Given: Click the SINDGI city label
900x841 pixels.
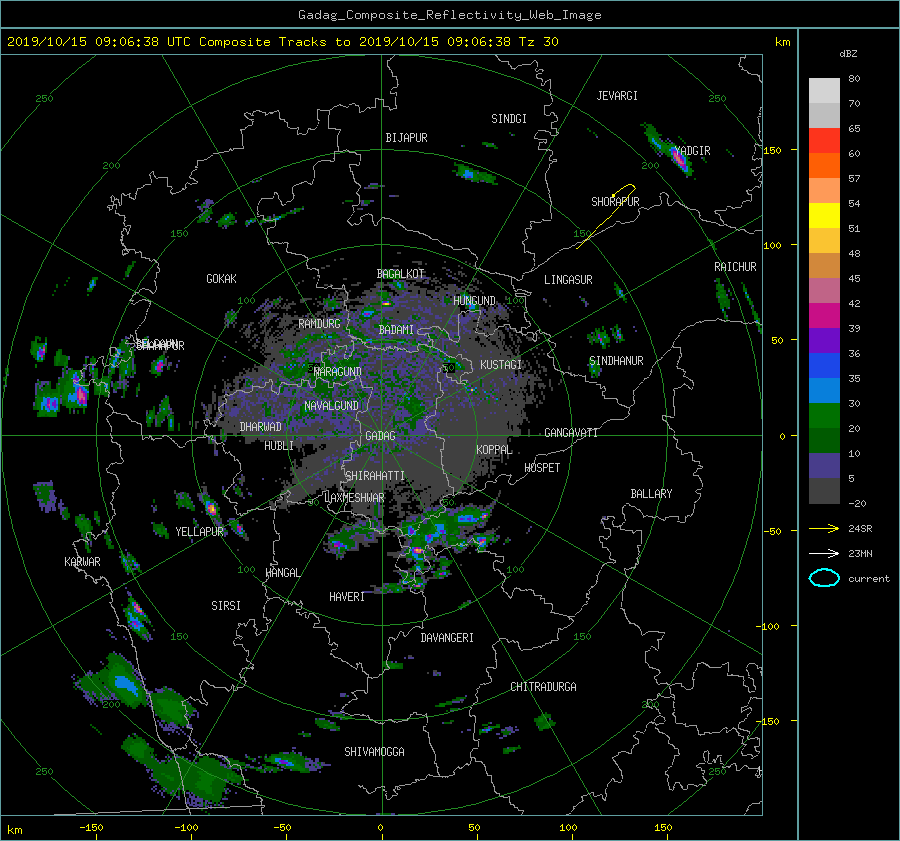Looking at the screenshot, I should click(x=509, y=119).
